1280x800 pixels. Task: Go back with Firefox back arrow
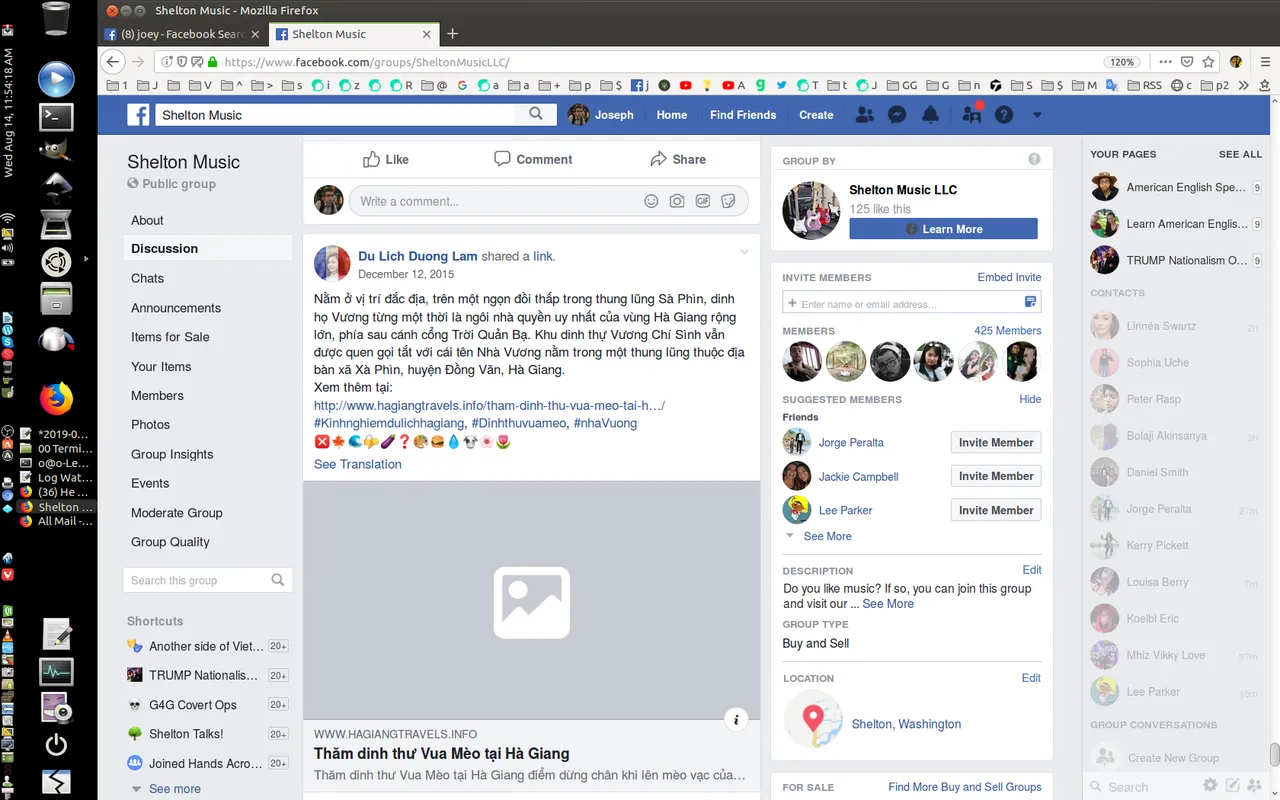click(113, 62)
